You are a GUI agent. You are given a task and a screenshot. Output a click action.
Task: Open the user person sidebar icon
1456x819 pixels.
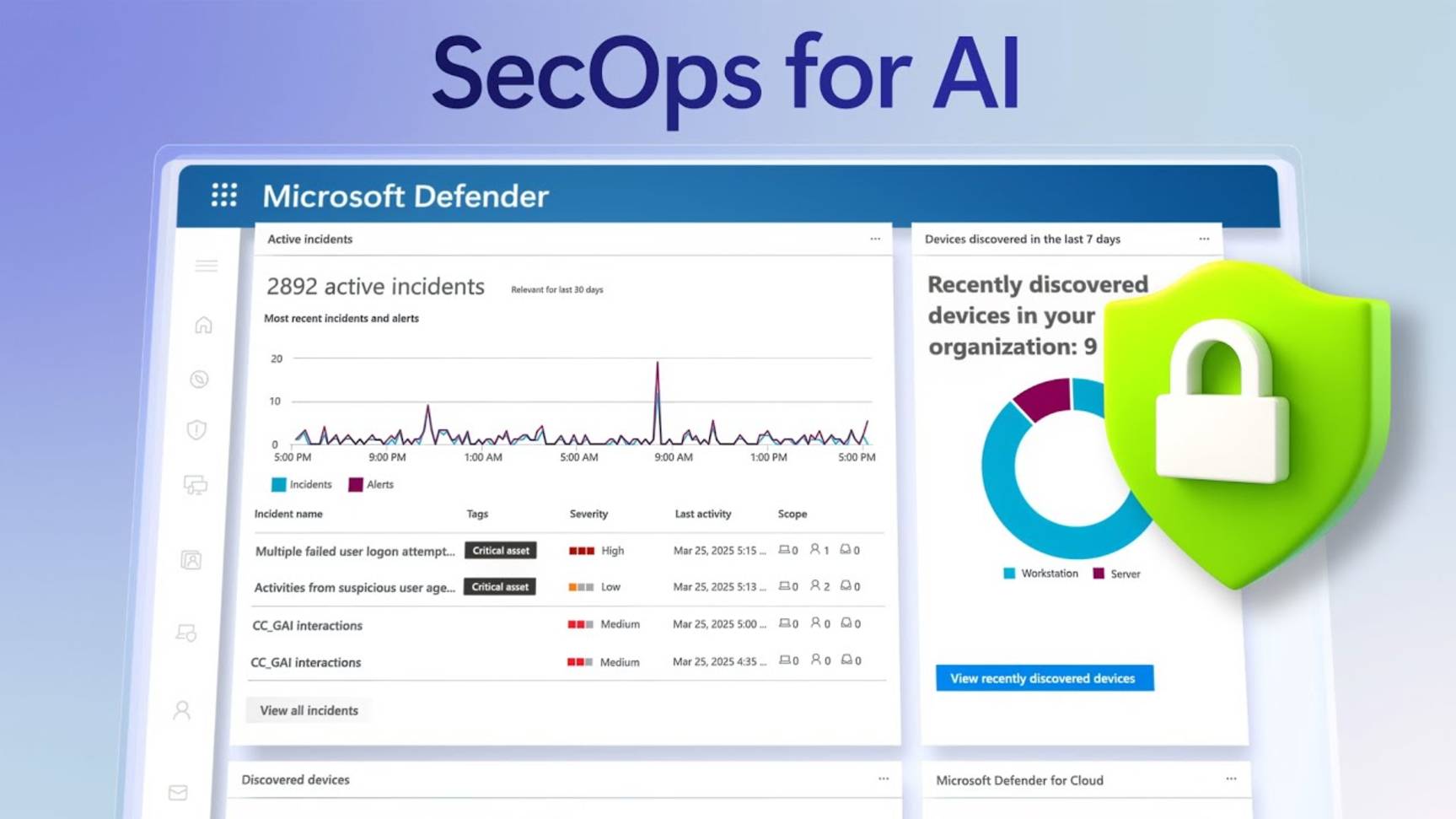coord(182,710)
